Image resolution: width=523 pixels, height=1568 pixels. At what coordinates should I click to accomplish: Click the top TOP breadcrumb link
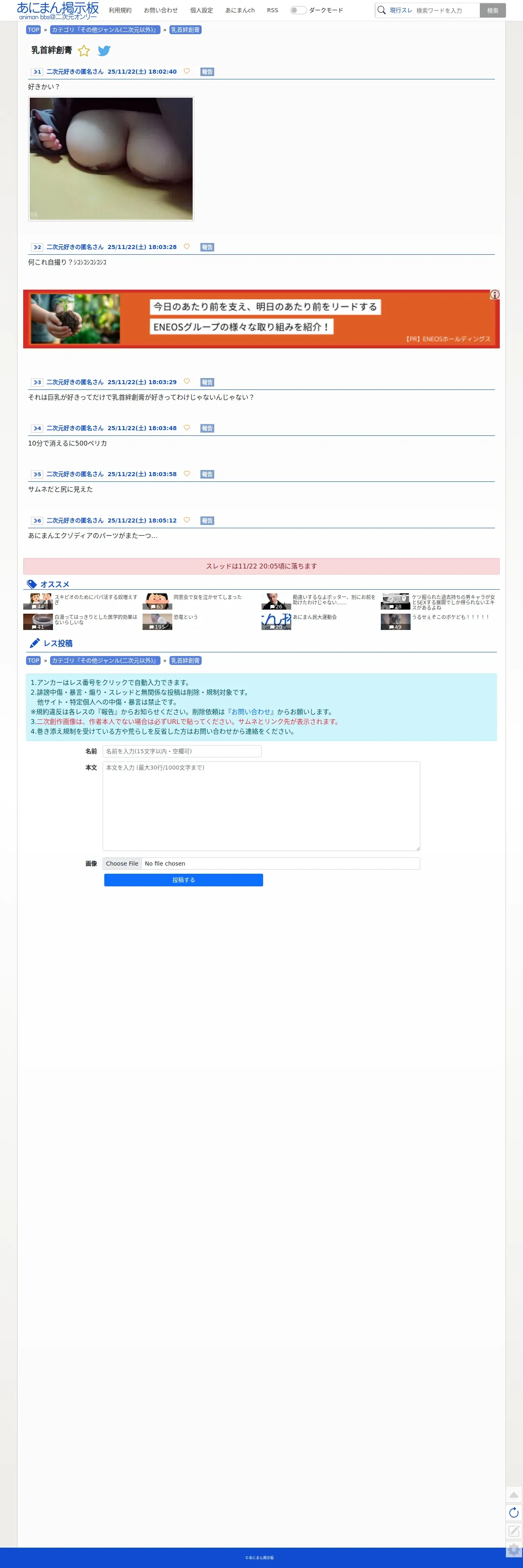pyautogui.click(x=33, y=30)
